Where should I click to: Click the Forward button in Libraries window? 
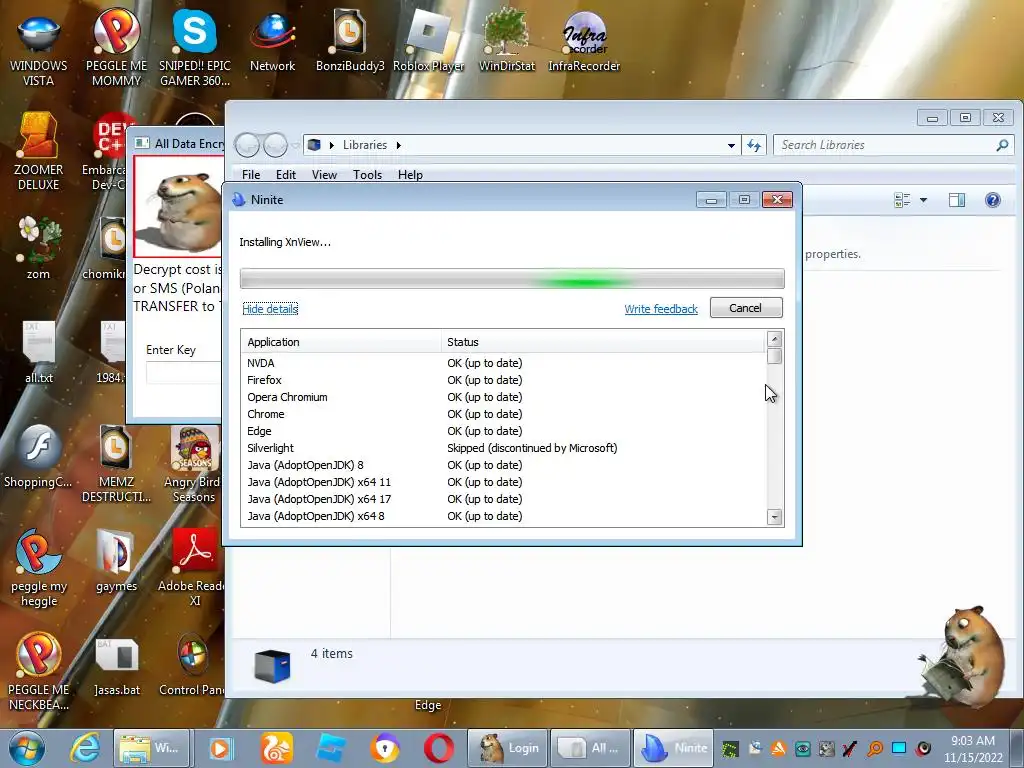pyautogui.click(x=275, y=145)
